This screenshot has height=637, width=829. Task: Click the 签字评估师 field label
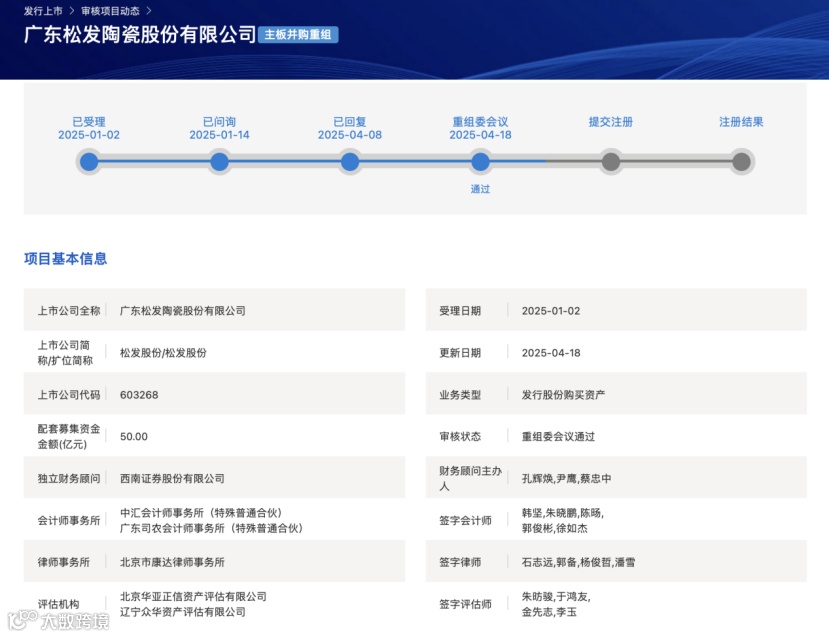465,604
